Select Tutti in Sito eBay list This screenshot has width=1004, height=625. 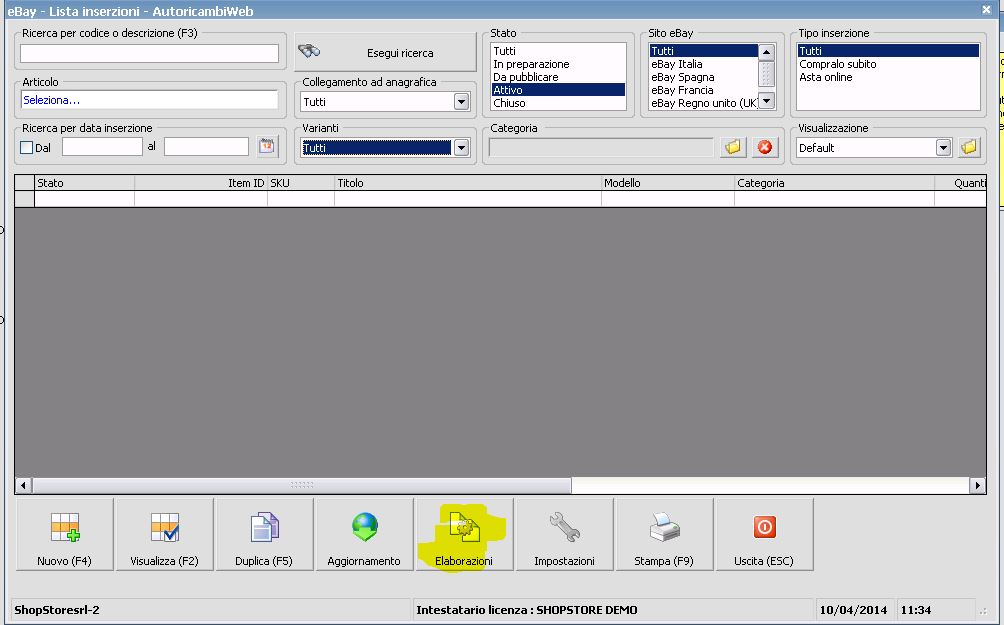pyautogui.click(x=704, y=51)
